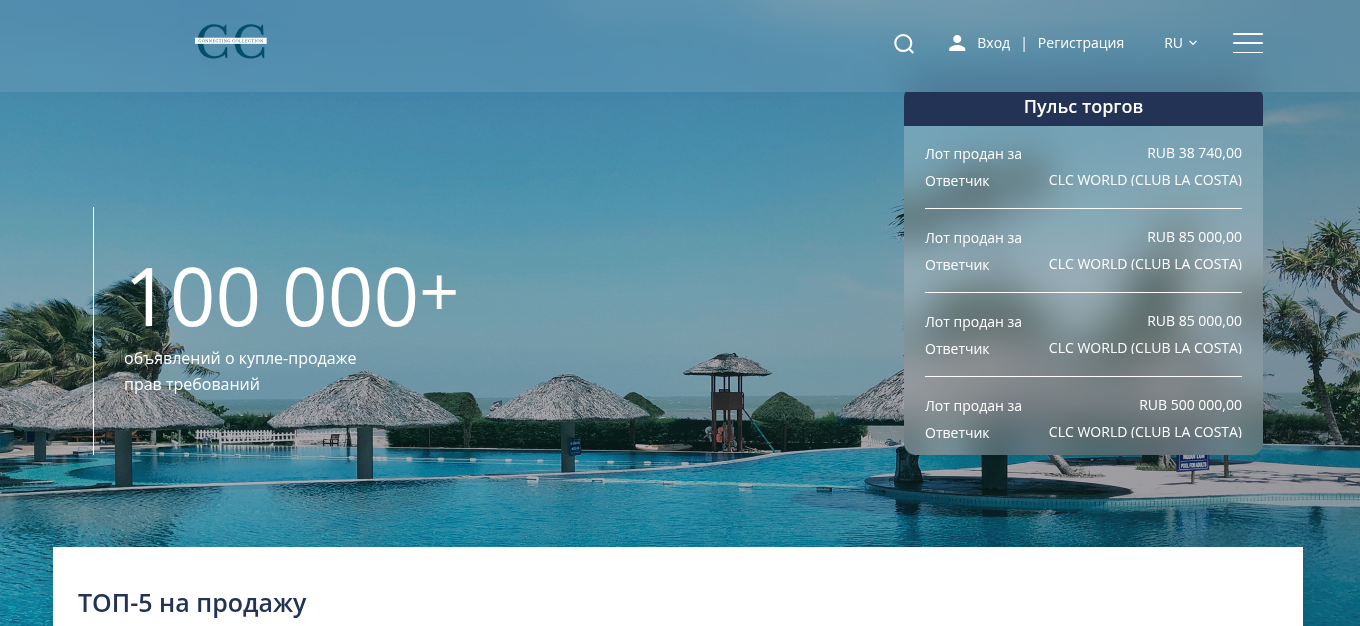Click the объявлений о купле-продаже caption

coord(240,358)
